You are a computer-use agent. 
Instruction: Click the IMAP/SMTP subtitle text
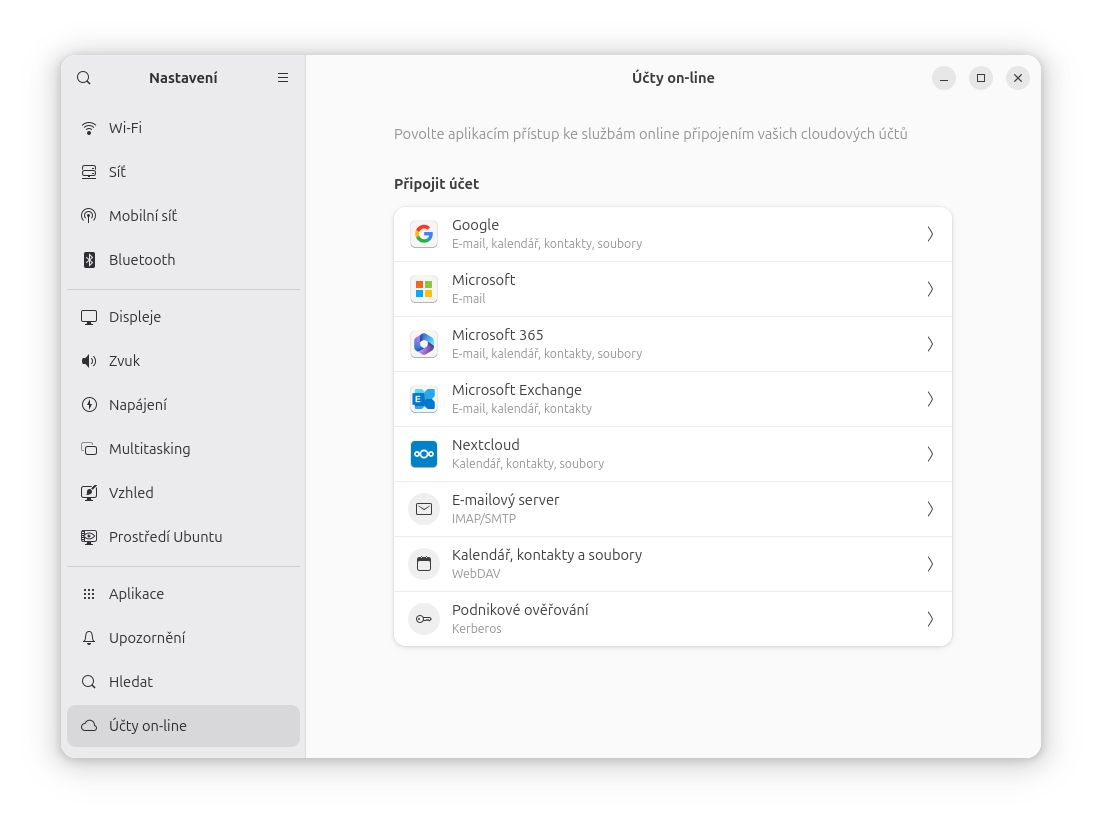[484, 519]
